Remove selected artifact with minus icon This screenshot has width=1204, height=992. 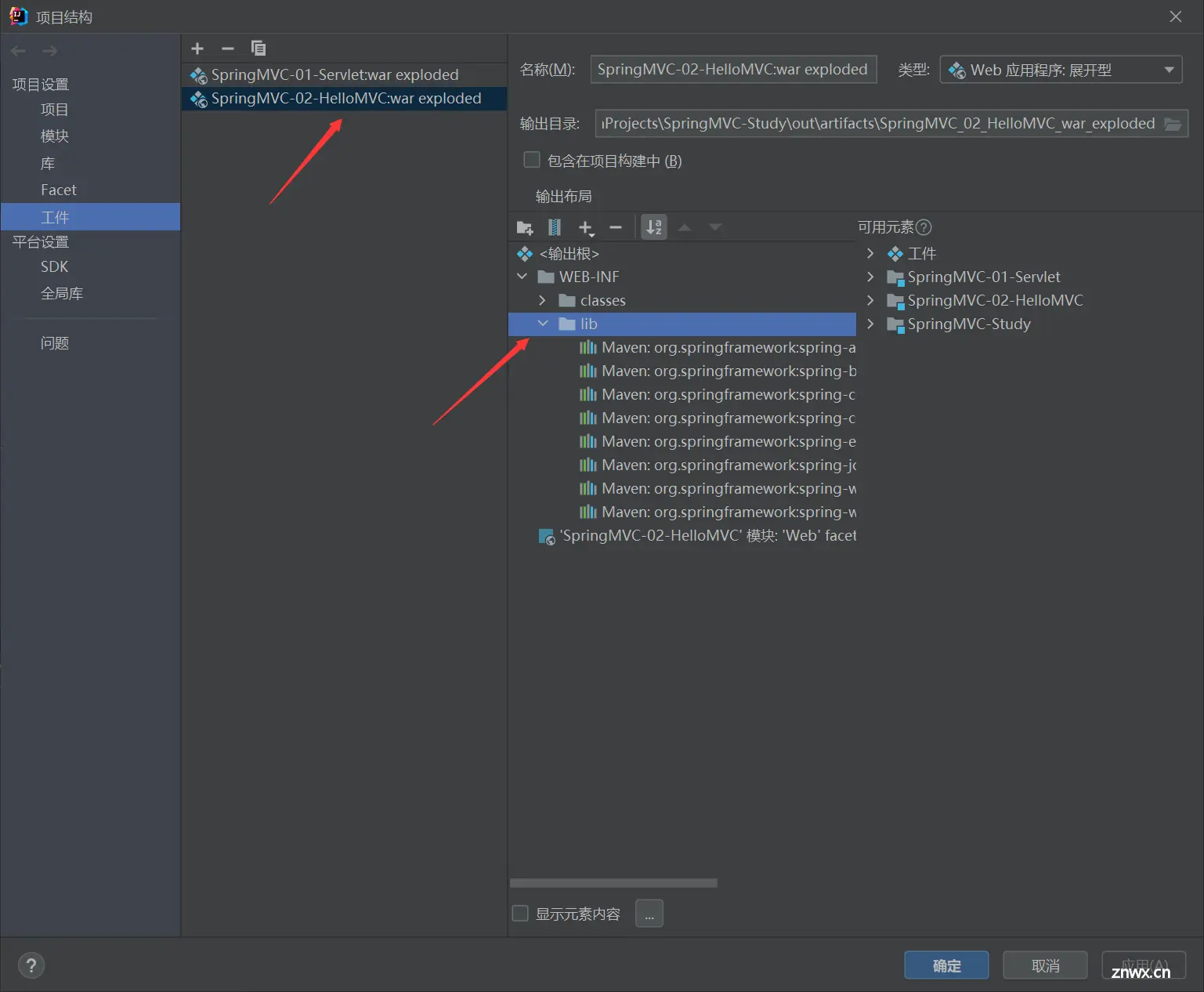tap(228, 49)
